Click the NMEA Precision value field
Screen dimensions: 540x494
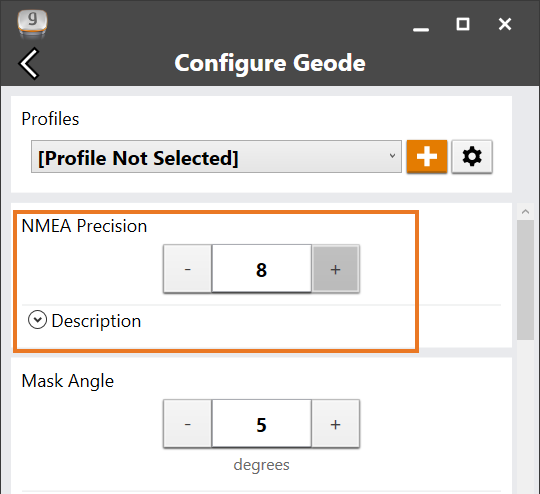(262, 269)
